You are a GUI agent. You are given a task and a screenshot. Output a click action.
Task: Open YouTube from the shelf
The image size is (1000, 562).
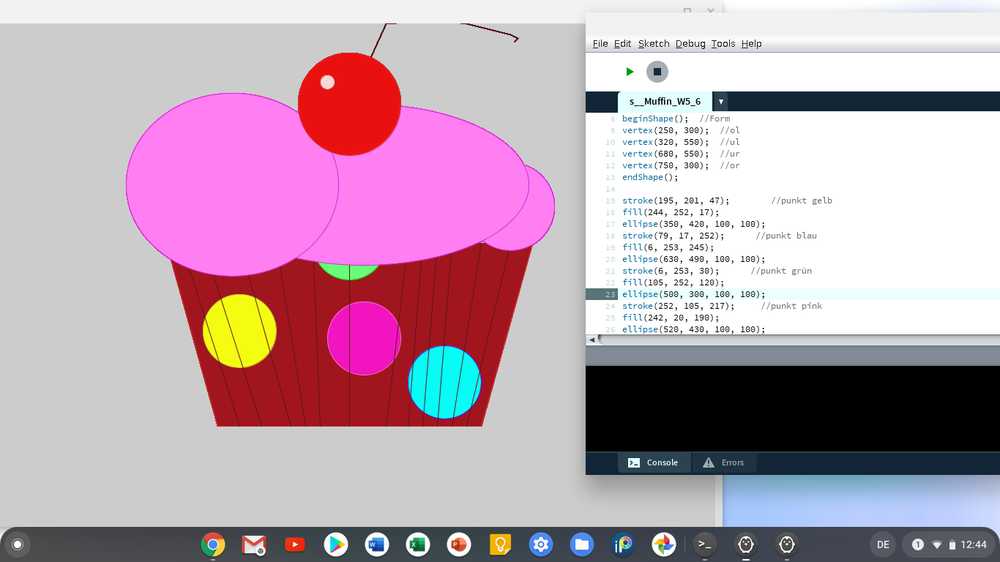tap(295, 545)
